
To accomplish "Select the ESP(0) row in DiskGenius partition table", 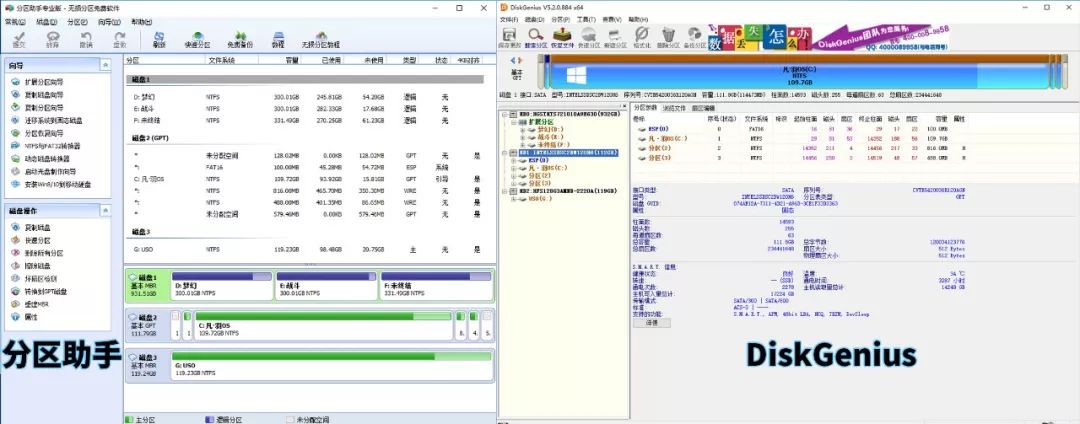I will pos(799,129).
